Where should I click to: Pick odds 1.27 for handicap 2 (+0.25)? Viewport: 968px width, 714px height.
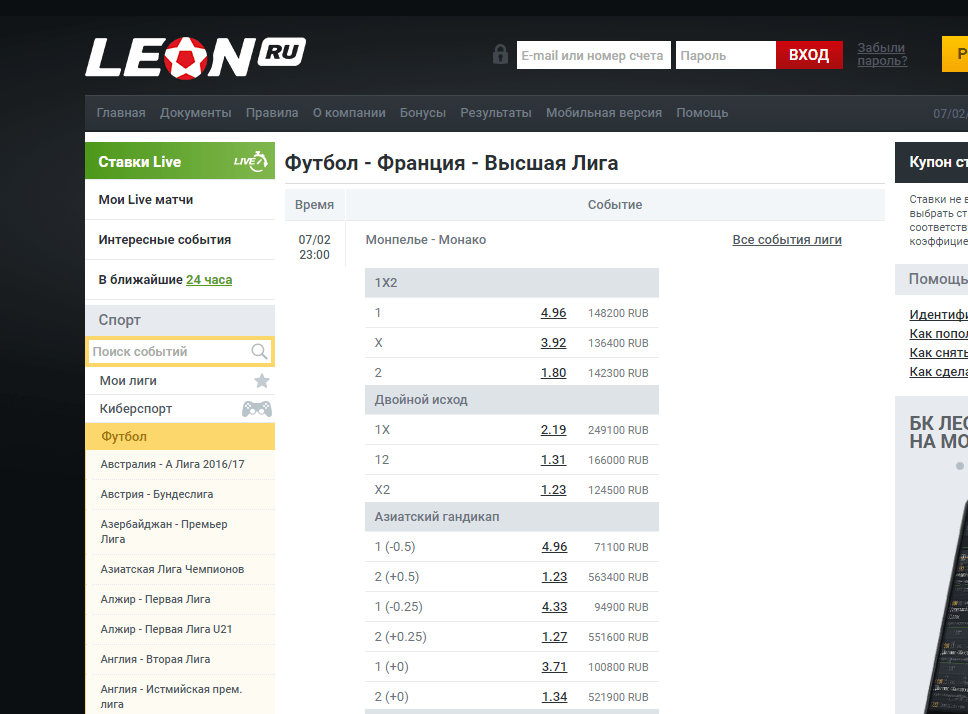[554, 636]
